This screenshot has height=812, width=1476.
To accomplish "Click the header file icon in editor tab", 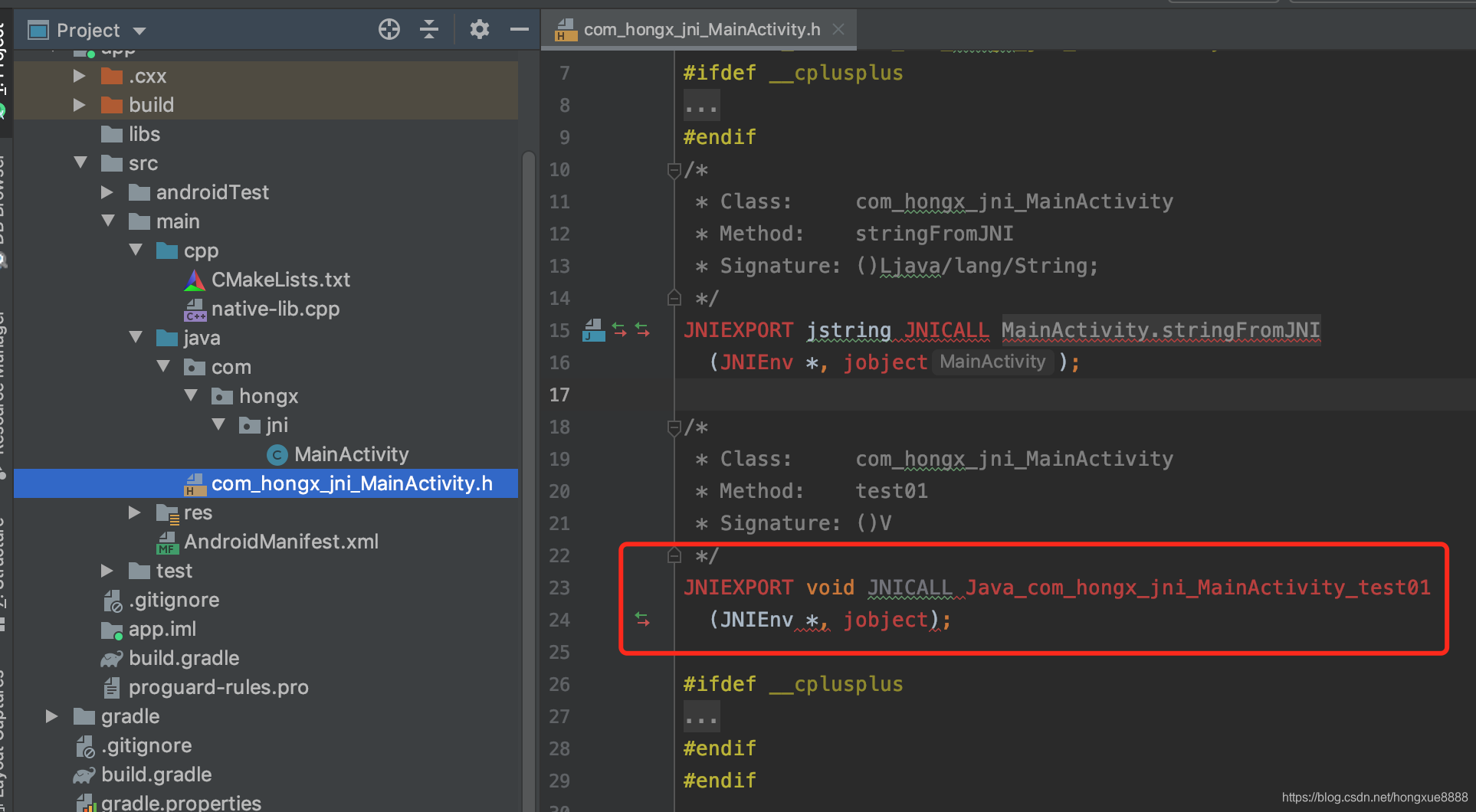I will click(566, 30).
